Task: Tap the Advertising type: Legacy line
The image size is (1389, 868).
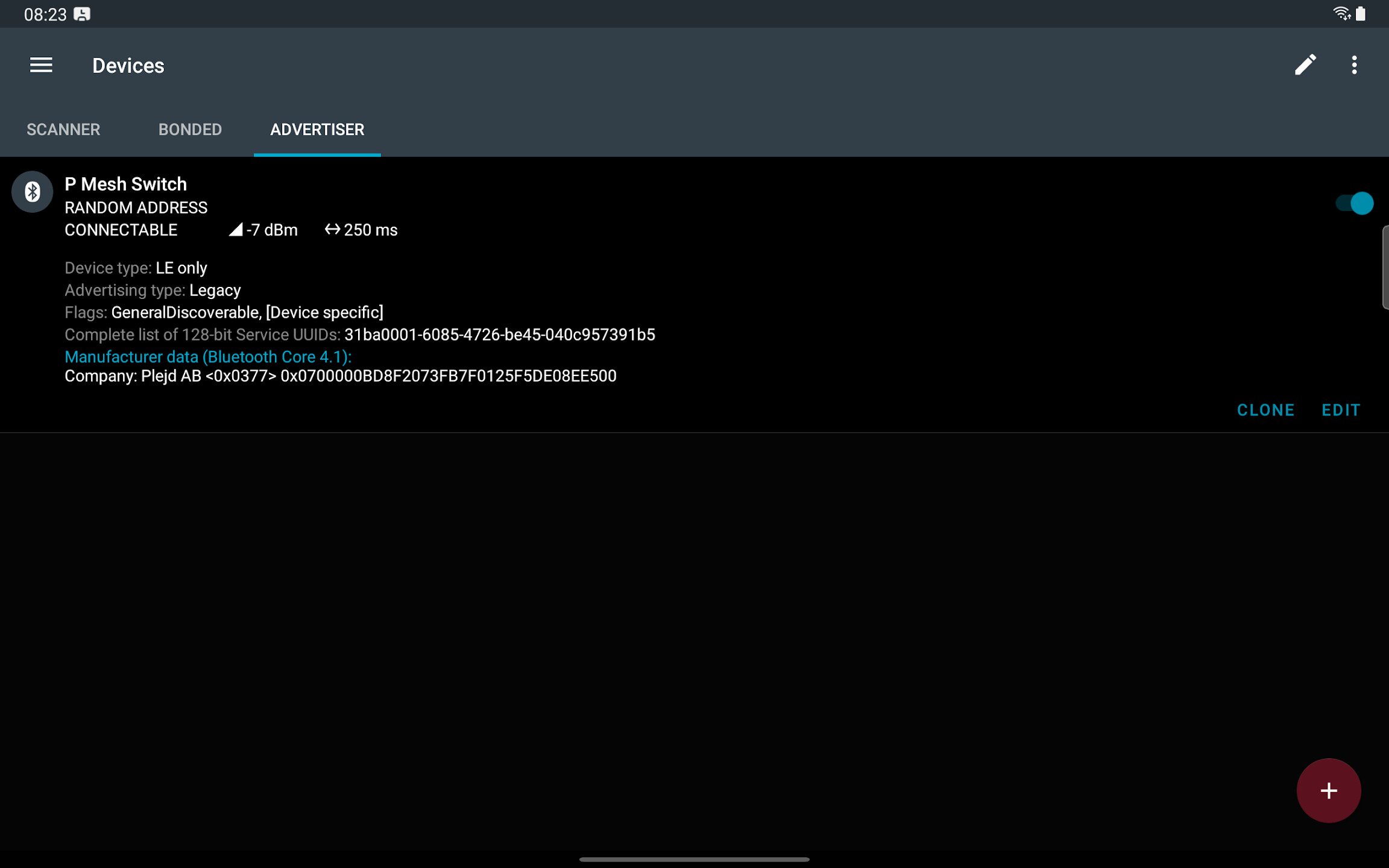Action: [x=153, y=291]
